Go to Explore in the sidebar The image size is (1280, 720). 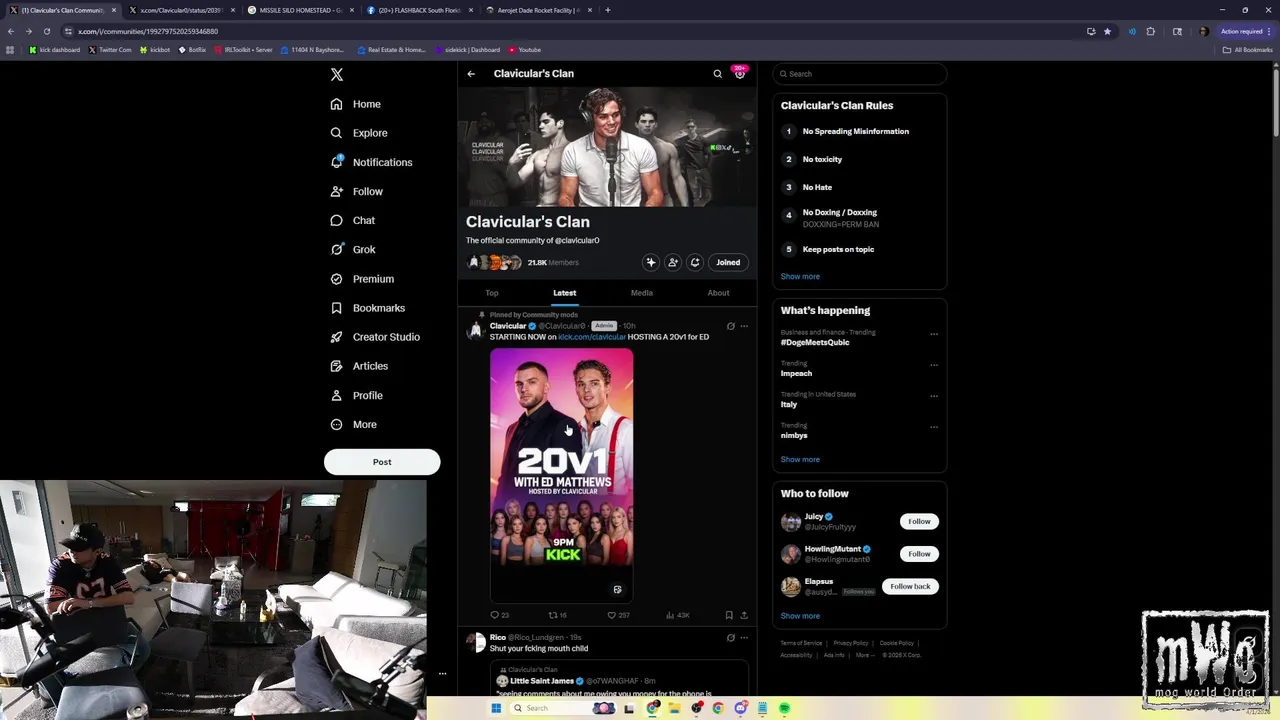point(359,133)
